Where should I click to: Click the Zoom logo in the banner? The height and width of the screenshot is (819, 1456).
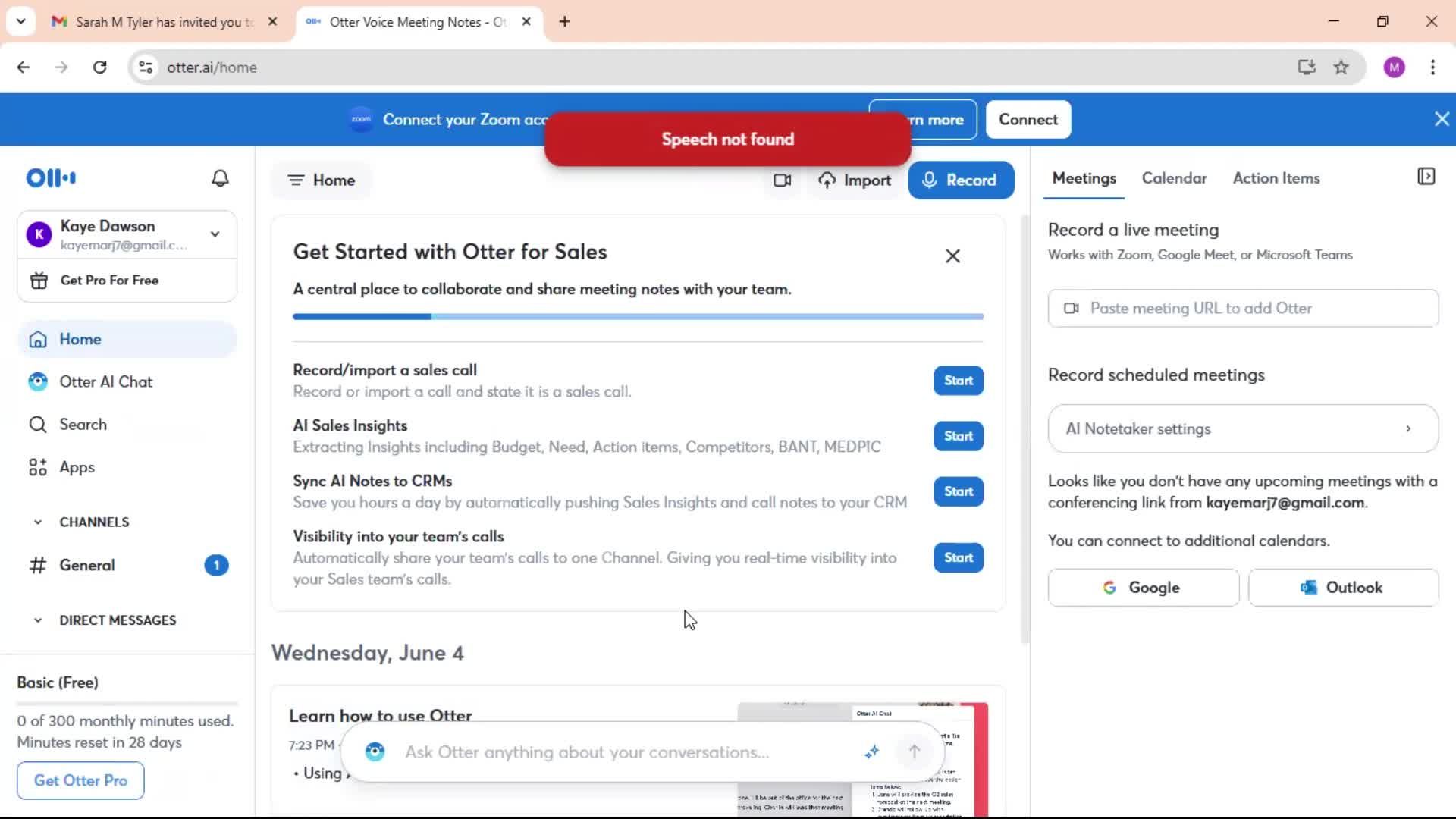point(361,119)
